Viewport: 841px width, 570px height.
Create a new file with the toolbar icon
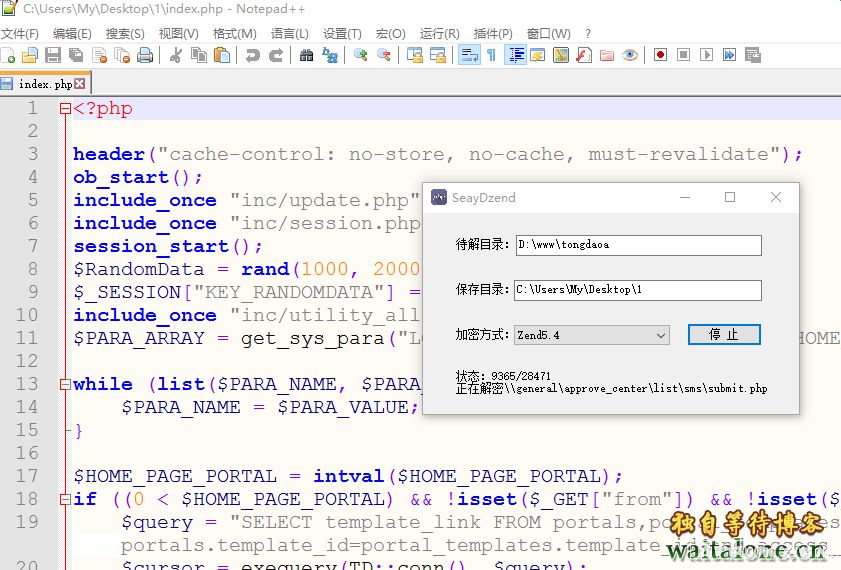8,55
